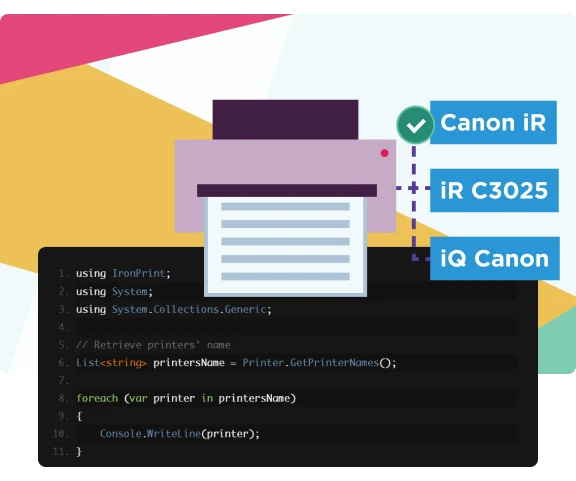Image resolution: width=576 pixels, height=481 pixels.
Task: Click the dashed purple connector junction
Action: pyautogui.click(x=414, y=188)
